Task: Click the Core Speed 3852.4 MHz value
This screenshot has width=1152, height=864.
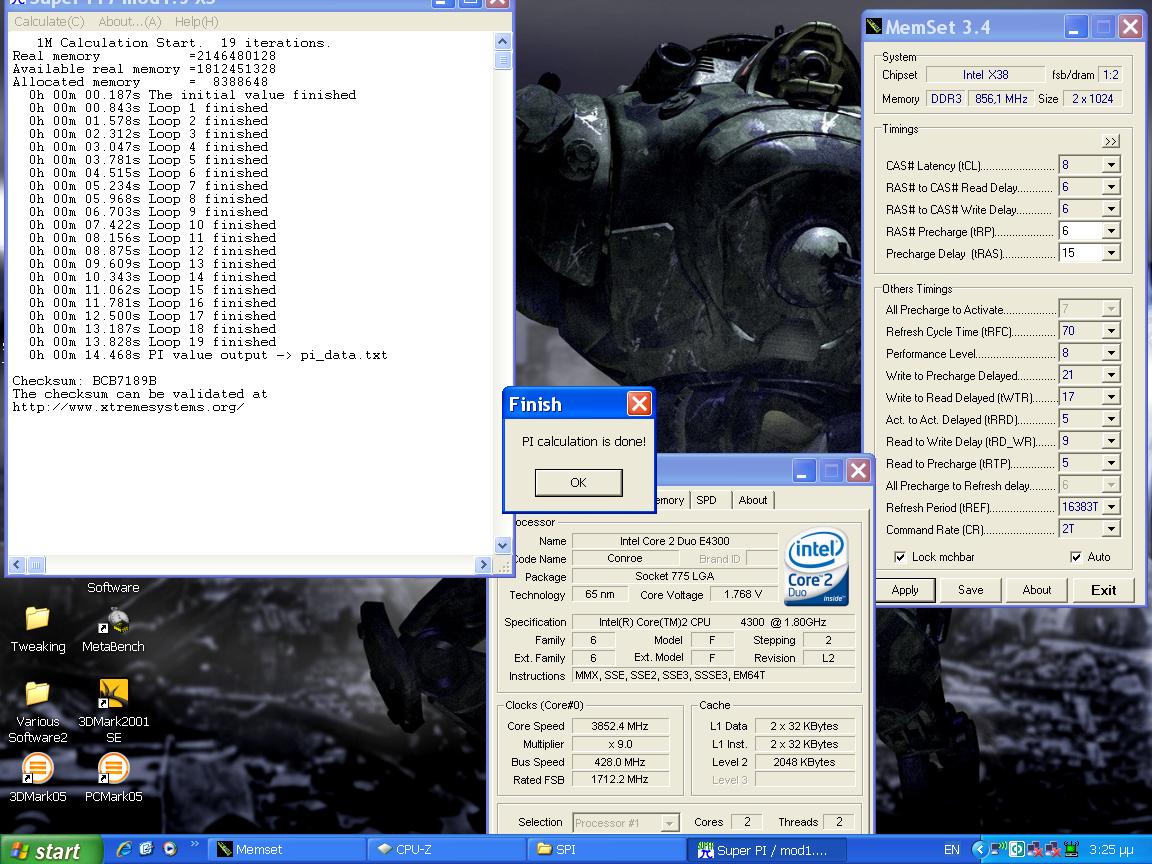Action: (619, 726)
